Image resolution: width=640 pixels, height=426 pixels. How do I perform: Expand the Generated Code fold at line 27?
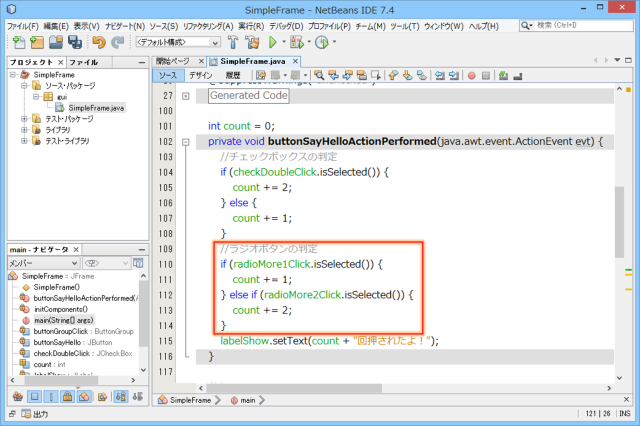pyautogui.click(x=186, y=96)
